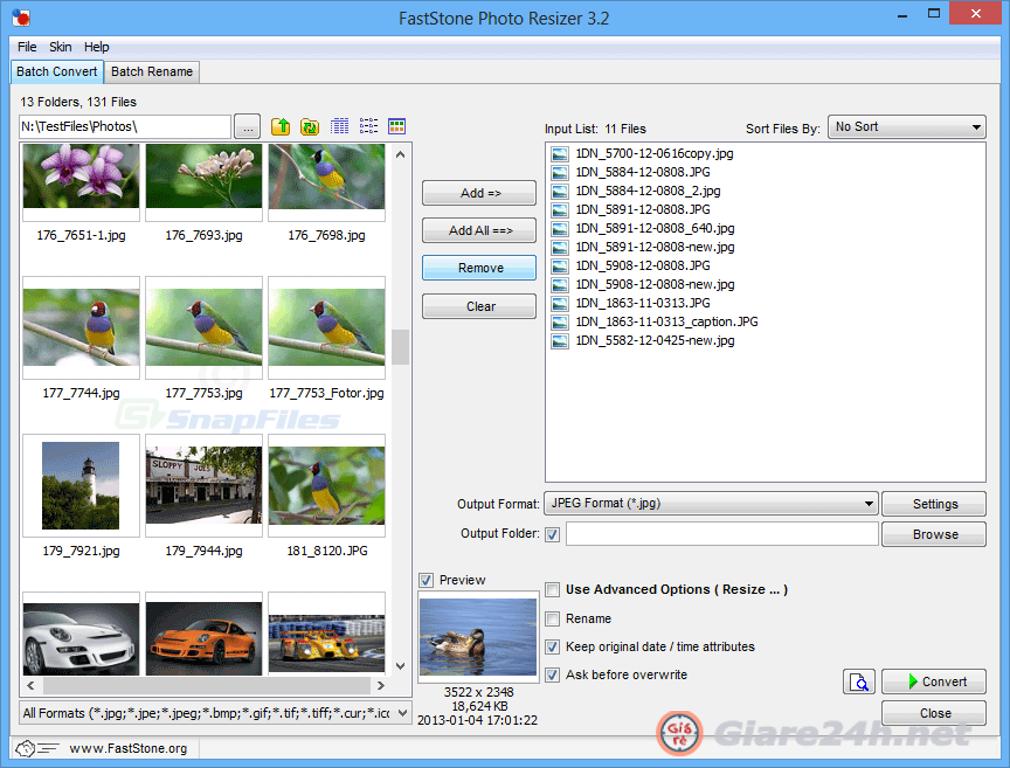Click the refresh folder icon

[310, 127]
